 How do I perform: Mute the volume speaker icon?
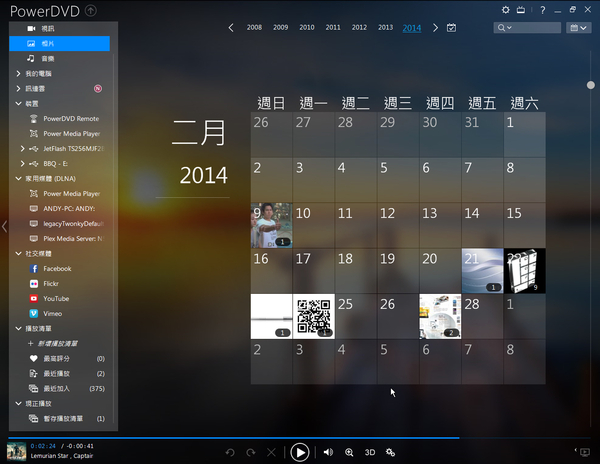[x=328, y=452]
